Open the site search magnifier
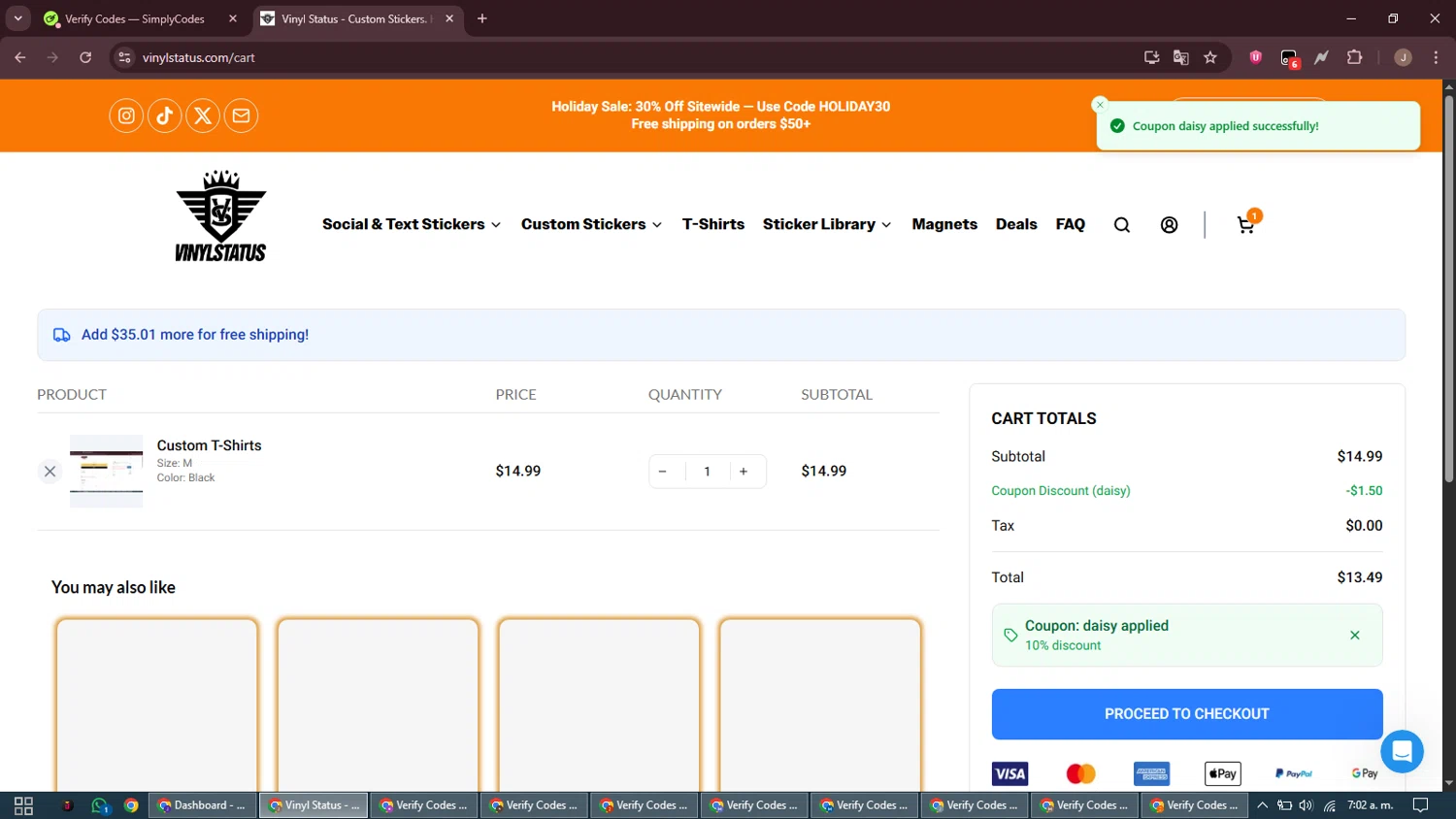The image size is (1456, 819). [1122, 225]
